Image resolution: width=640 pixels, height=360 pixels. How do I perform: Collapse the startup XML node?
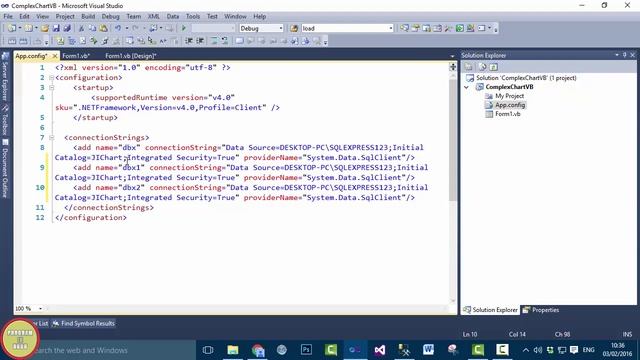pos(51,87)
